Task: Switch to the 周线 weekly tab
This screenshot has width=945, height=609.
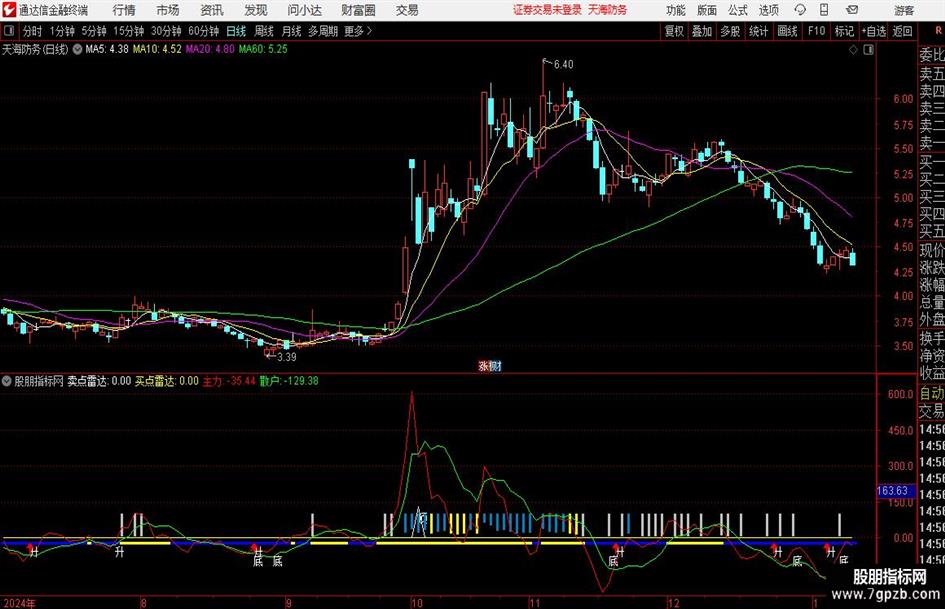Action: pyautogui.click(x=264, y=31)
